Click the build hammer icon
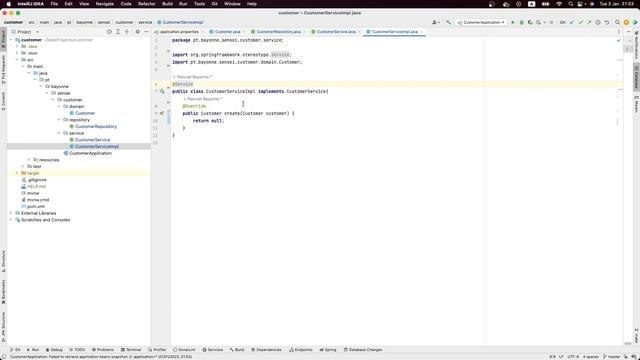Viewport: 640px width, 360px height. click(449, 22)
